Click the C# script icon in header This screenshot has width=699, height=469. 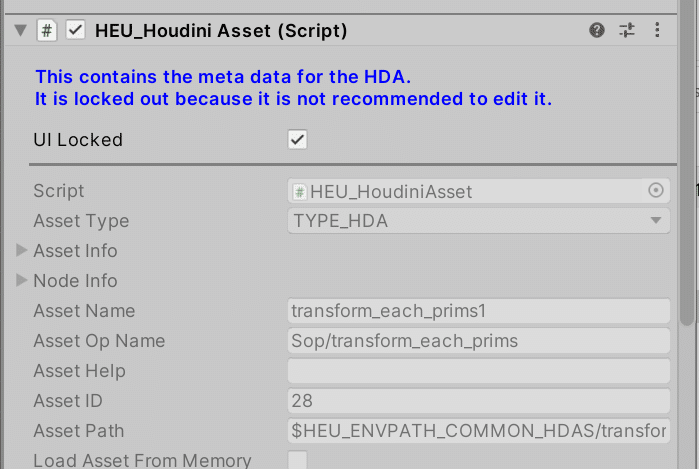click(46, 31)
